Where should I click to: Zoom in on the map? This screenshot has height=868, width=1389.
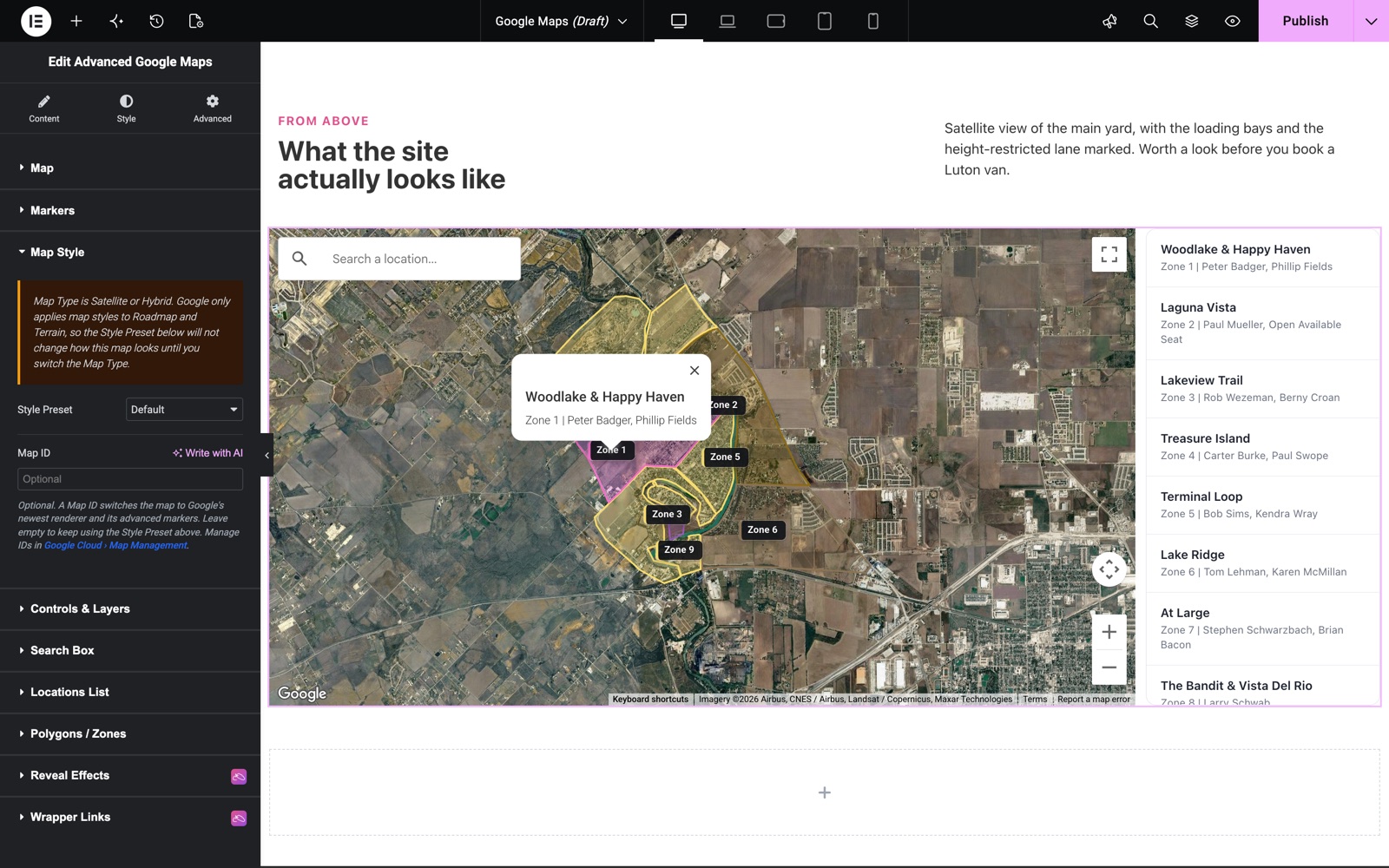pos(1109,632)
